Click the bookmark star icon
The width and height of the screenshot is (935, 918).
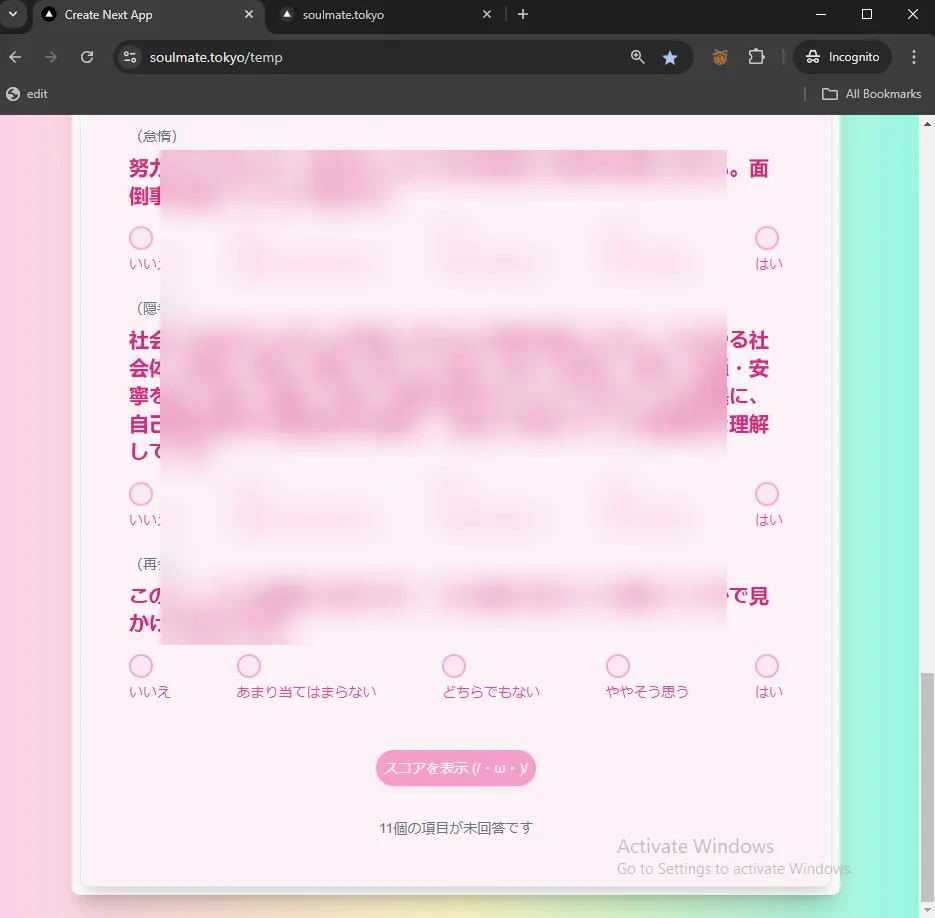[x=670, y=57]
